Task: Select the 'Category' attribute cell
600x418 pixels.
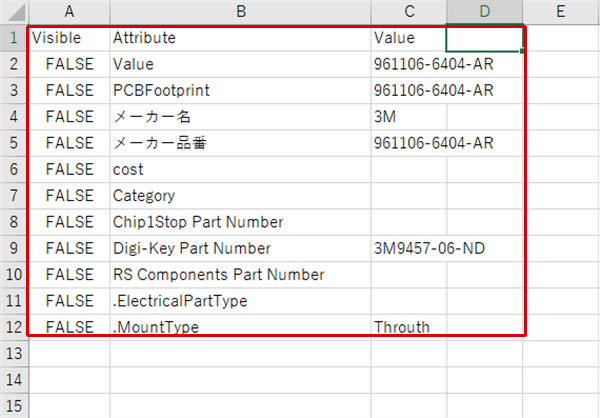Action: pos(240,196)
